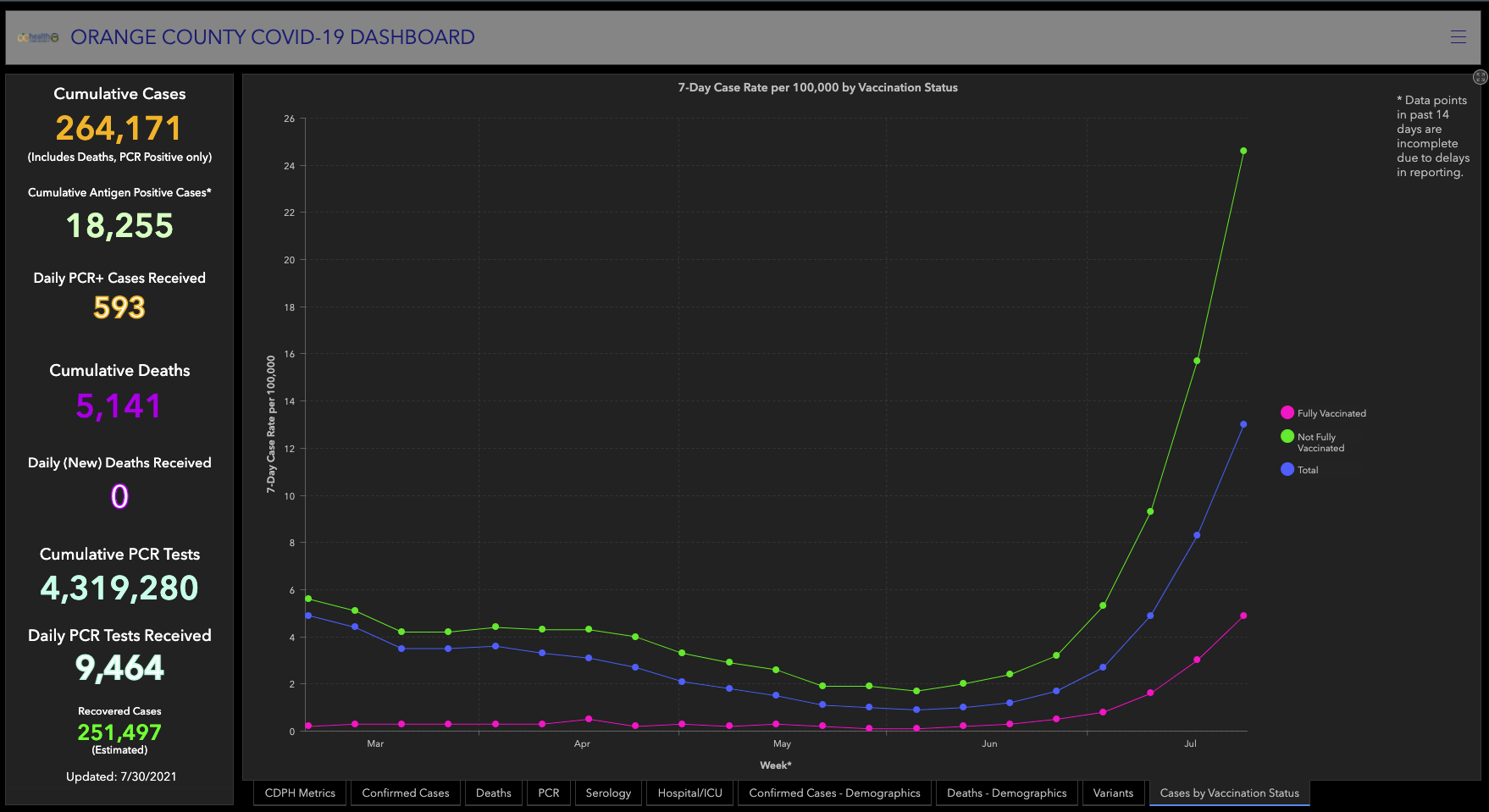Click the recovered cases value 251,497

(x=119, y=732)
